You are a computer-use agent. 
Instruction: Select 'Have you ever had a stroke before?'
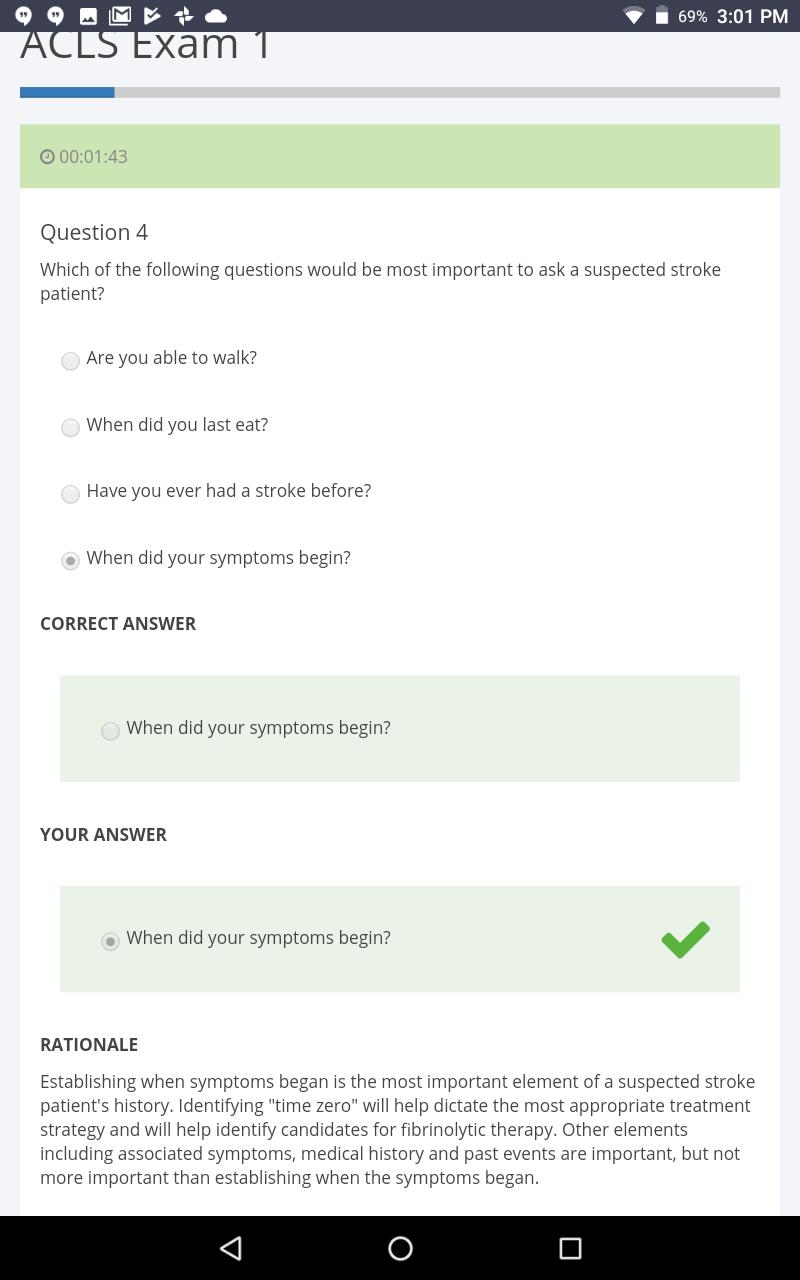pos(70,494)
